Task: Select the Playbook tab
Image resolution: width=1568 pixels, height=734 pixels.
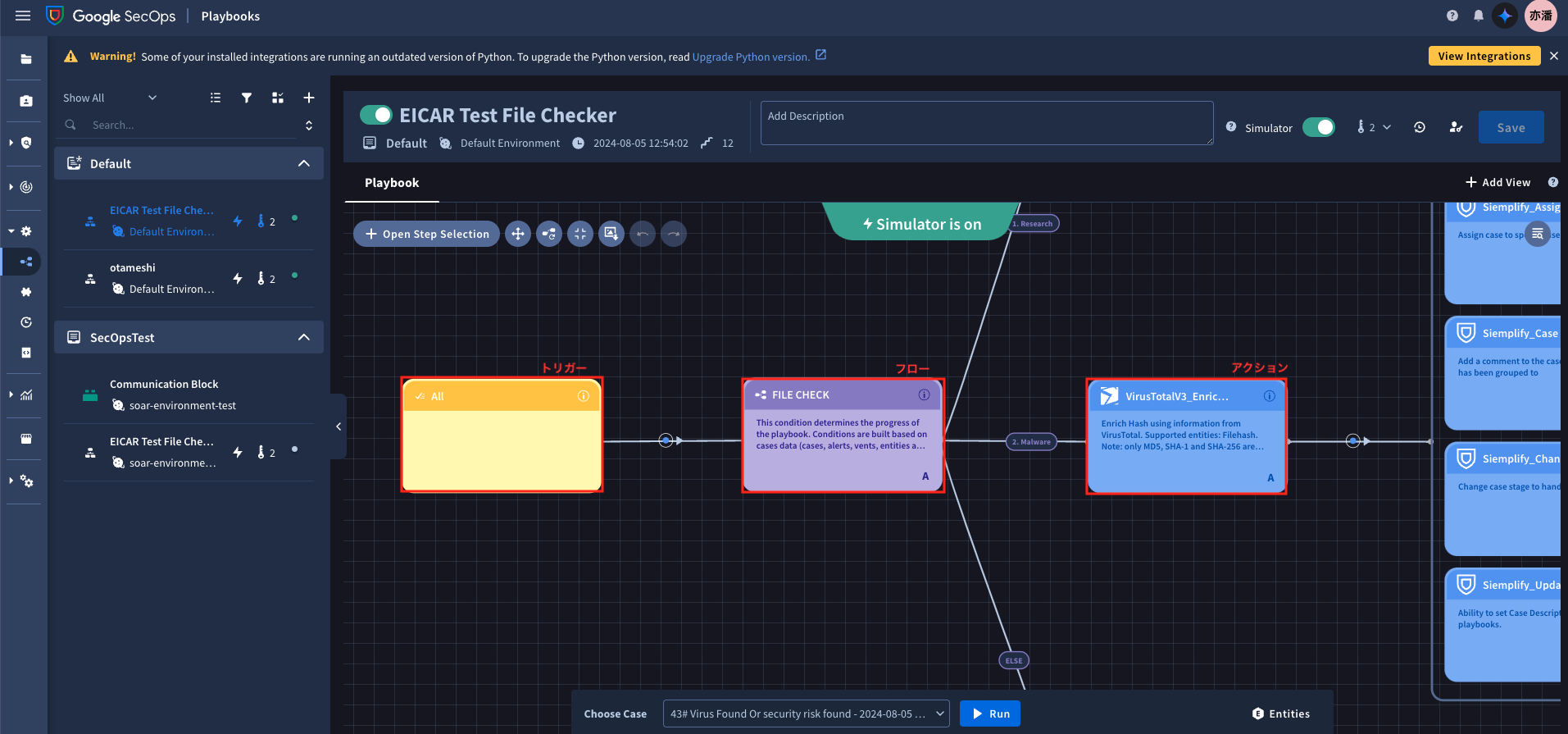Action: tap(392, 182)
